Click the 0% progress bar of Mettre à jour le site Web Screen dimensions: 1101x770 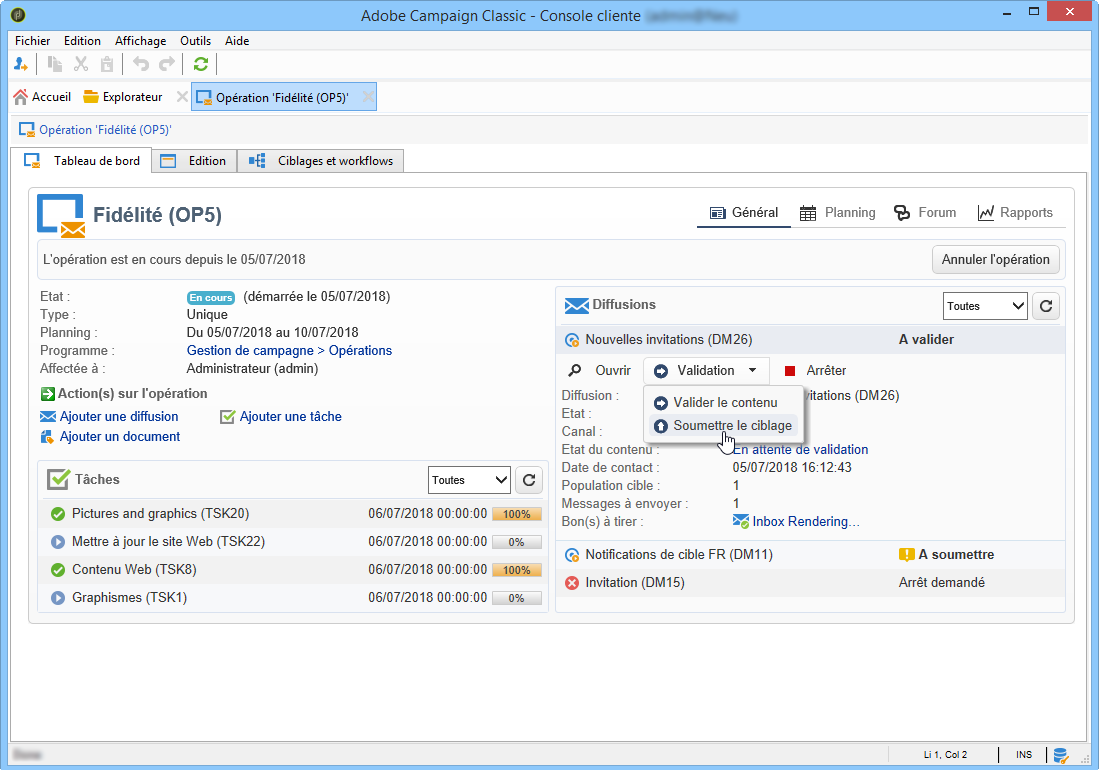coord(517,542)
